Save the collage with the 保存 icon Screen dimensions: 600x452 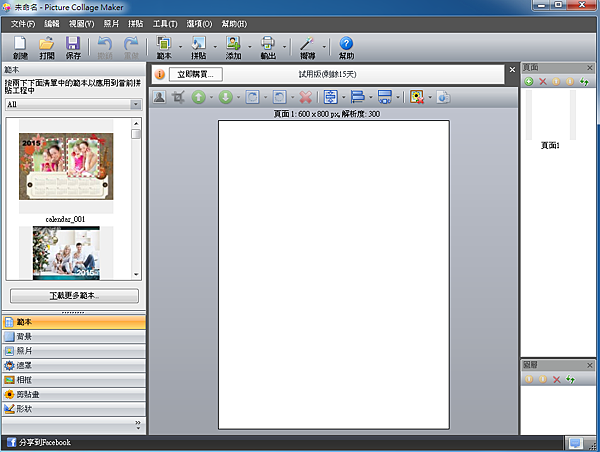72,45
